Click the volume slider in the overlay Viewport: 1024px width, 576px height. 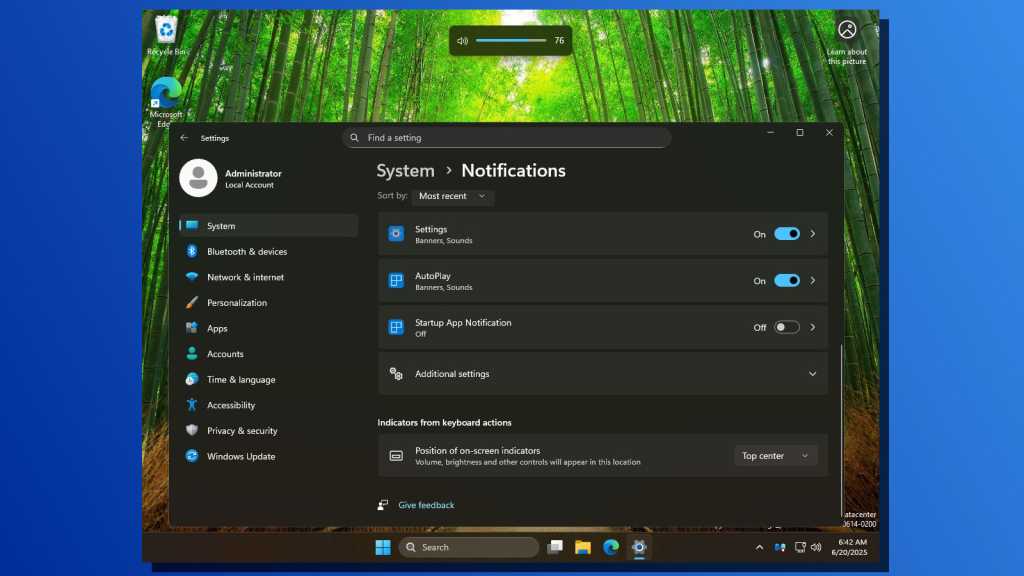pyautogui.click(x=510, y=41)
